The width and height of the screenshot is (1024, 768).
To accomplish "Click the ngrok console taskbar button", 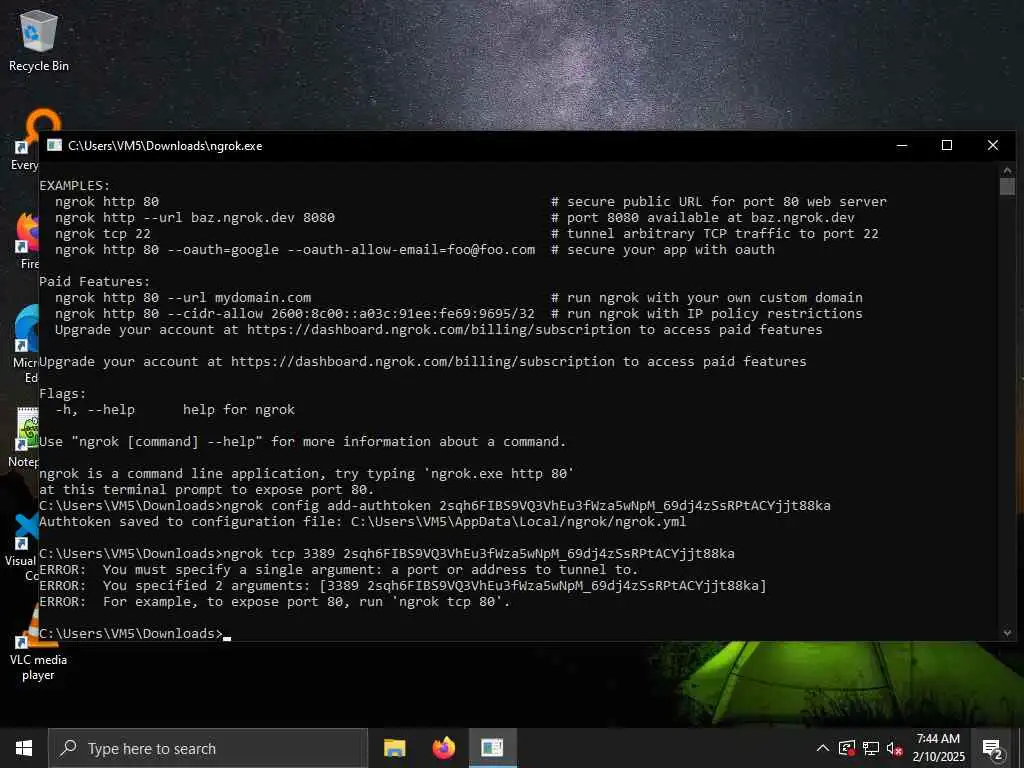I will (x=493, y=748).
